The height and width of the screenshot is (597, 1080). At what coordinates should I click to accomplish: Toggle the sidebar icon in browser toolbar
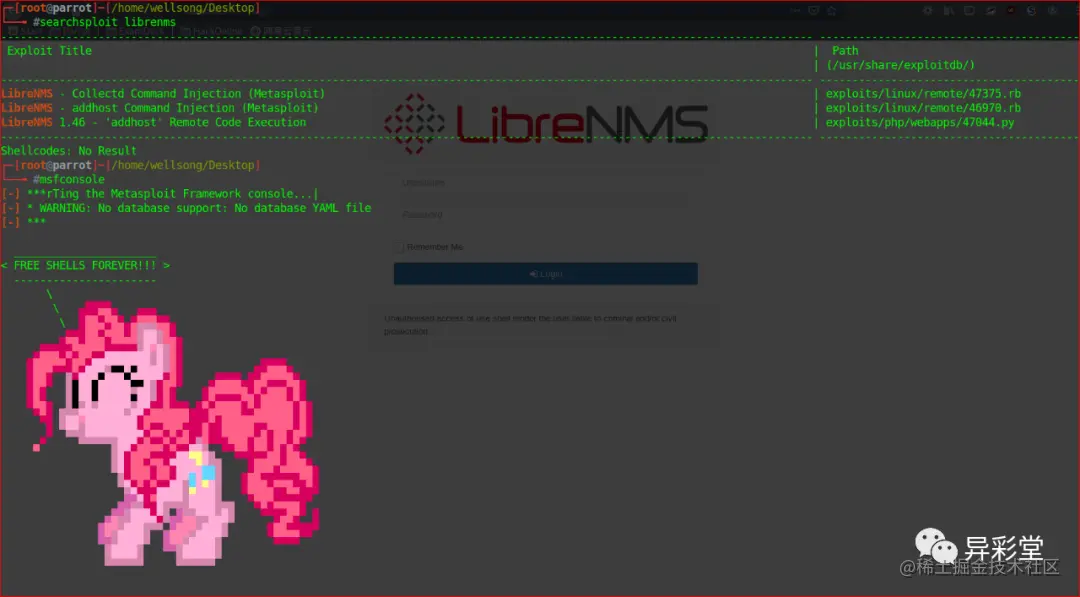coord(969,10)
